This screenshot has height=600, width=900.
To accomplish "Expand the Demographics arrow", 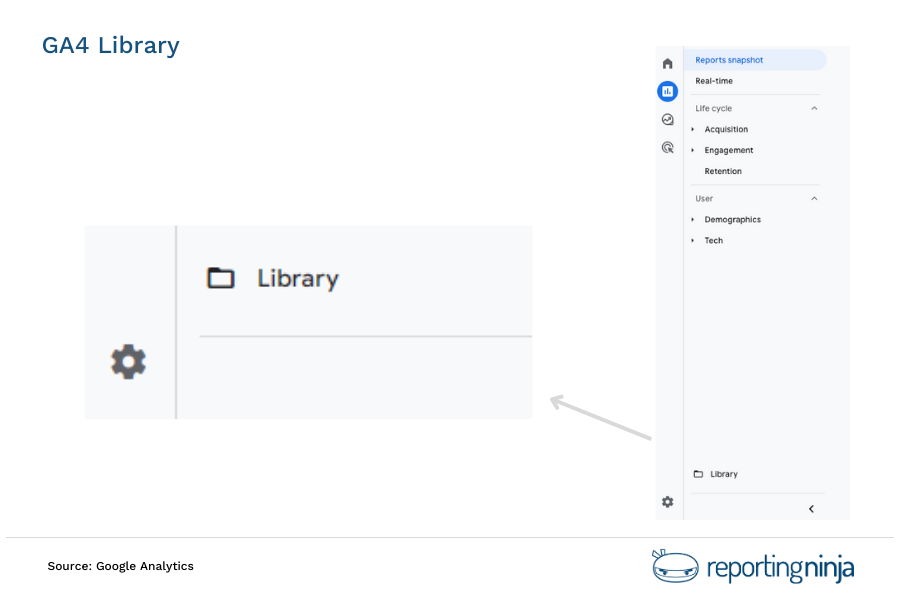I will (693, 219).
